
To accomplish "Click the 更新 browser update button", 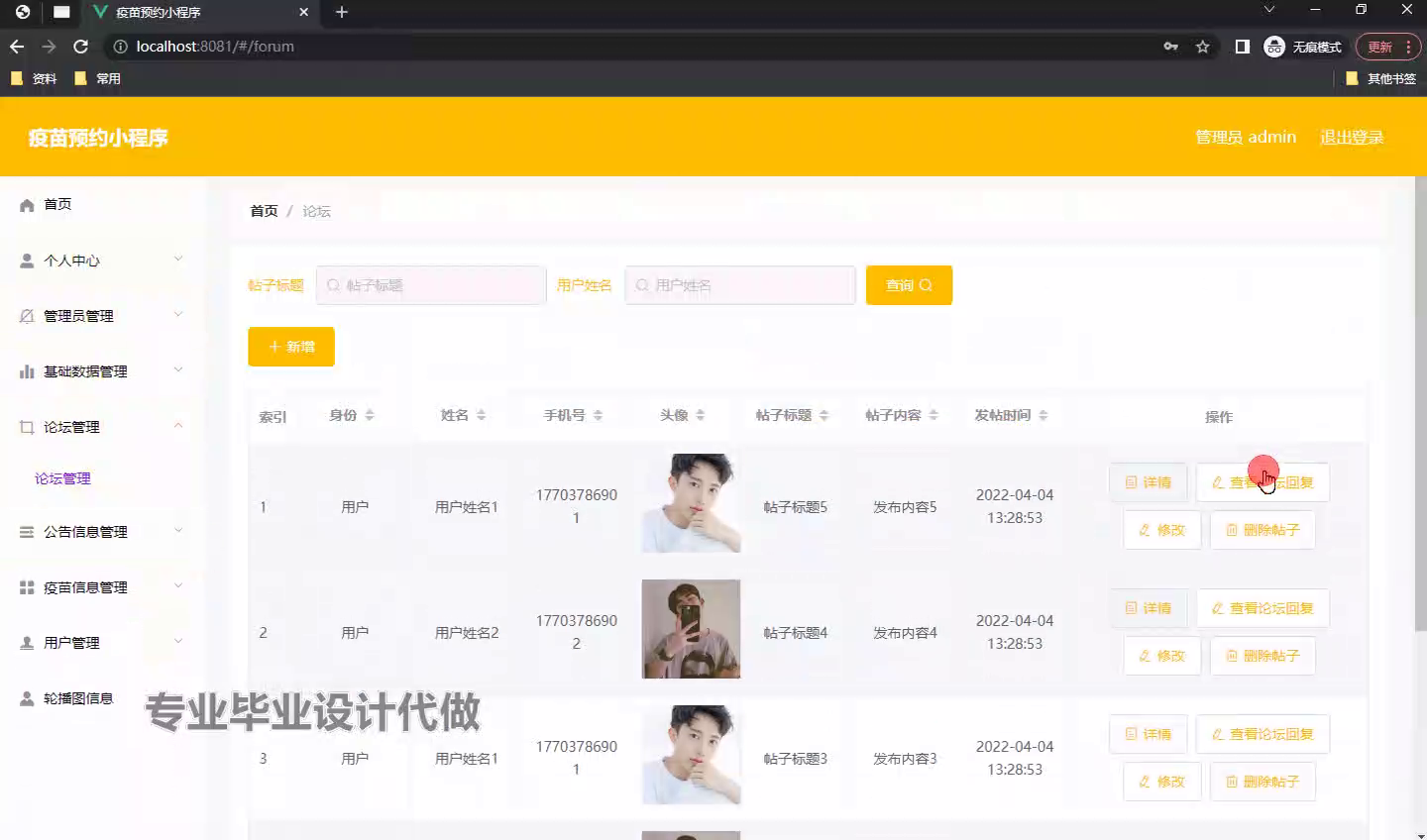I will click(x=1388, y=47).
